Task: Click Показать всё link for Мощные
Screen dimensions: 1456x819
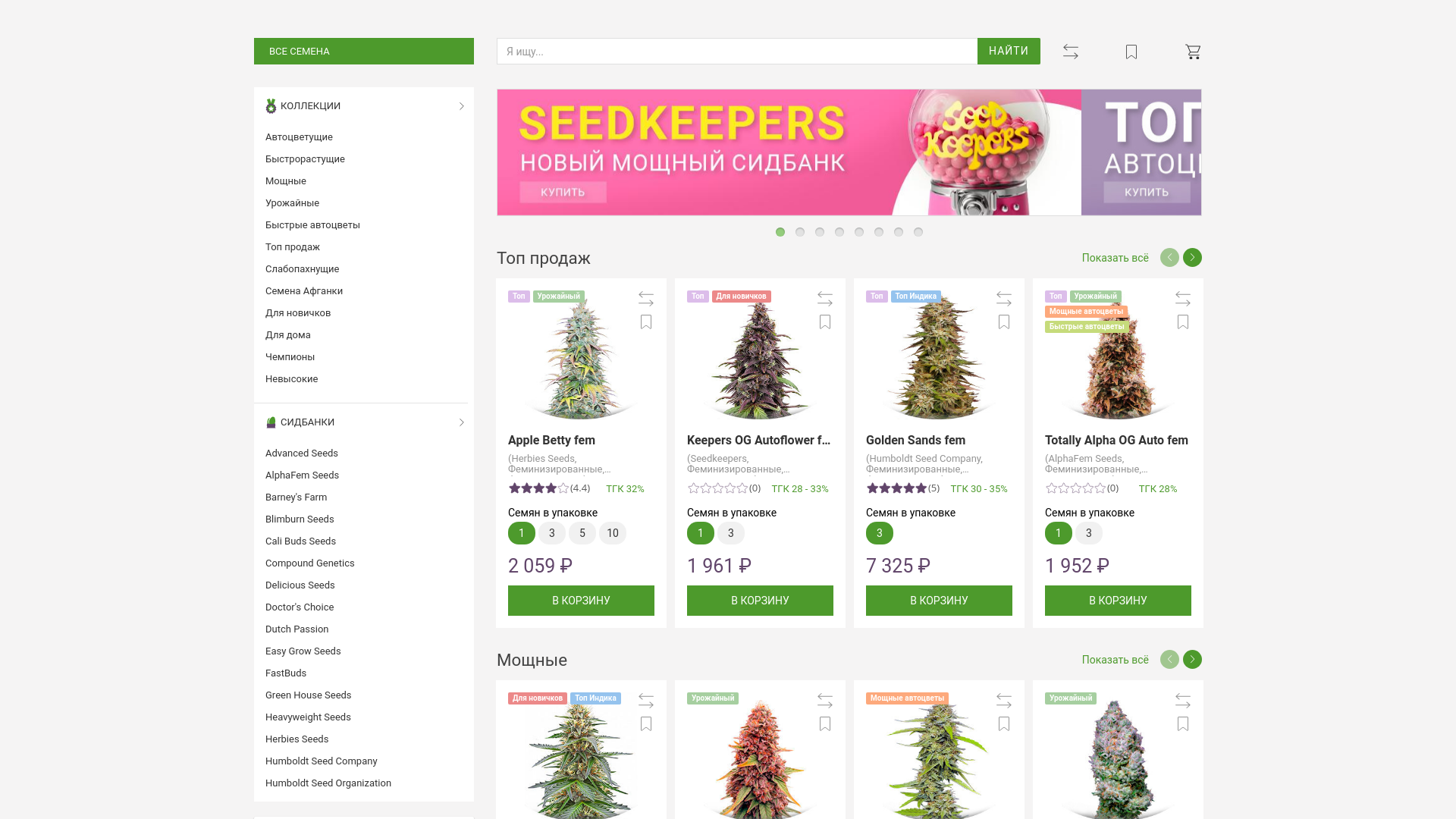Action: pyautogui.click(x=1115, y=660)
